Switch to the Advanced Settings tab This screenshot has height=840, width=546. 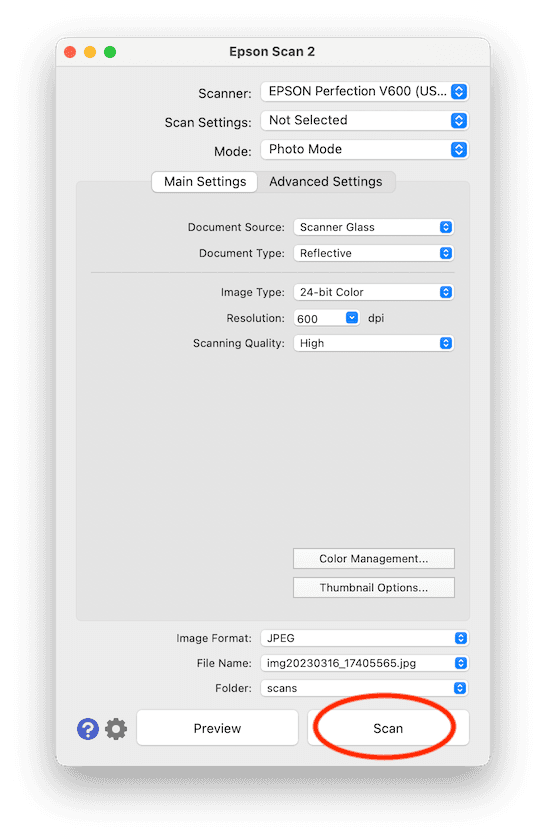coord(326,182)
